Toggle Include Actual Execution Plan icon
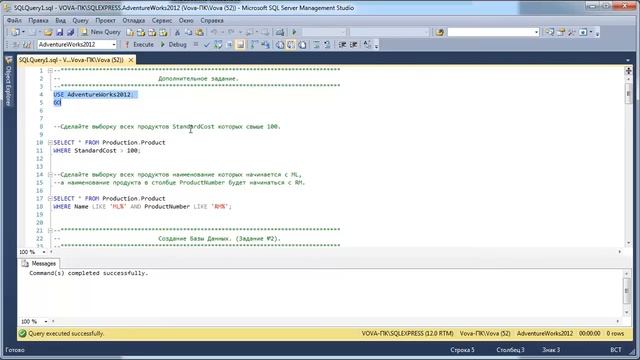Image resolution: width=640 pixels, height=360 pixels. tap(254, 44)
